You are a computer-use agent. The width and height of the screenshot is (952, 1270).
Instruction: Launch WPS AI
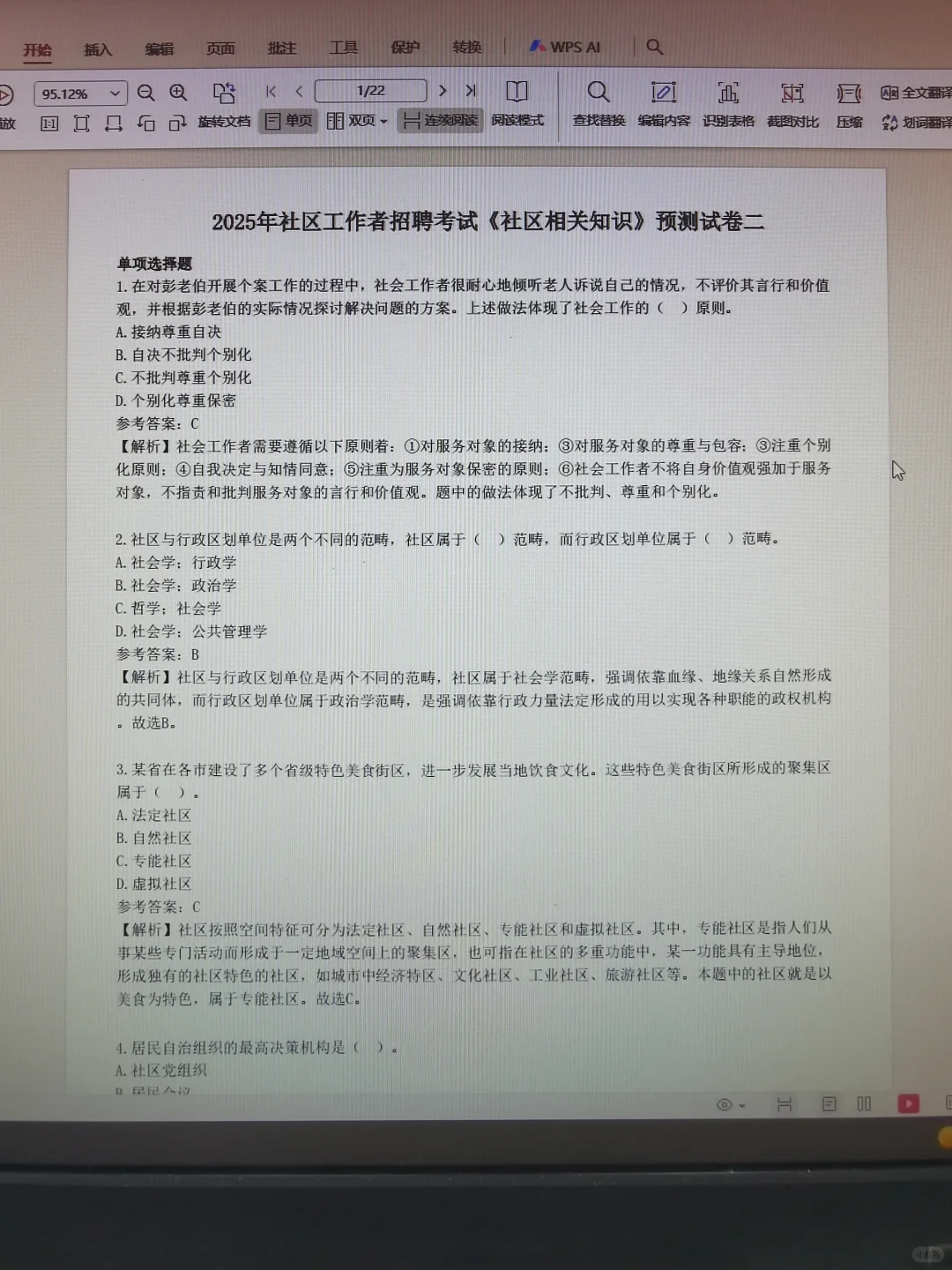(x=565, y=47)
